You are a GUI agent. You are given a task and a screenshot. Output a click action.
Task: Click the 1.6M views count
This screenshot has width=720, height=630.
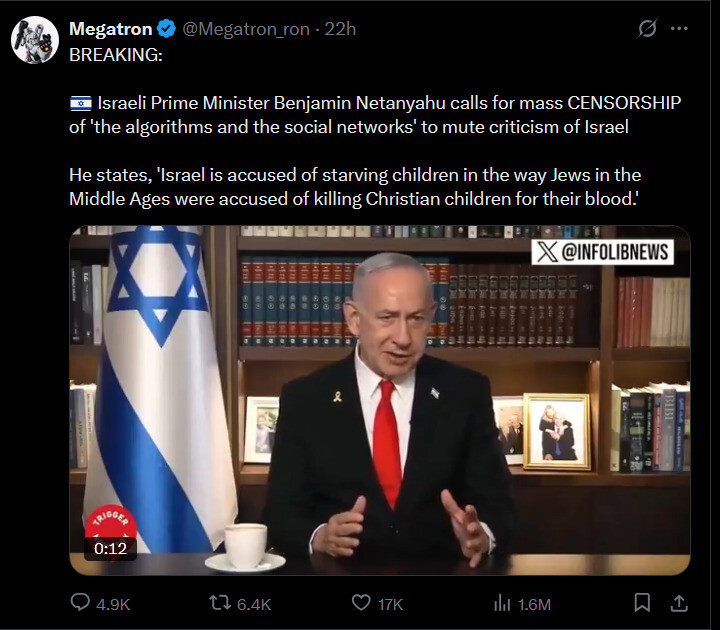coord(534,604)
